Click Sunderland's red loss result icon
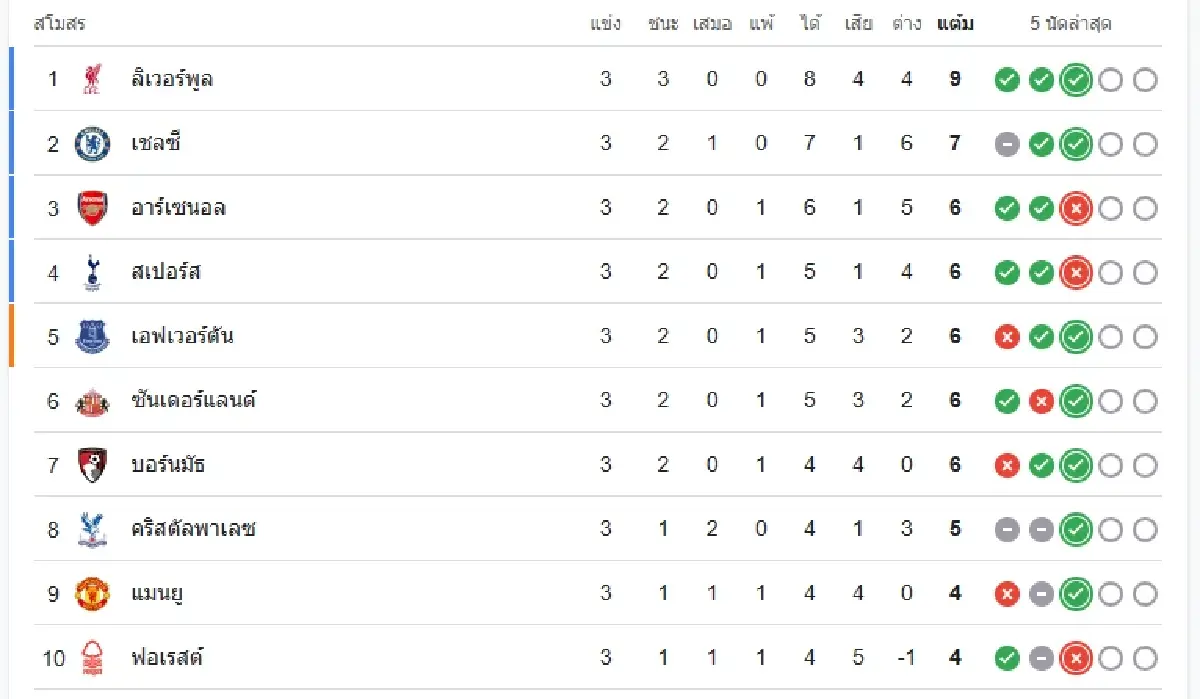Viewport: 1200px width, 699px height. tap(1042, 401)
